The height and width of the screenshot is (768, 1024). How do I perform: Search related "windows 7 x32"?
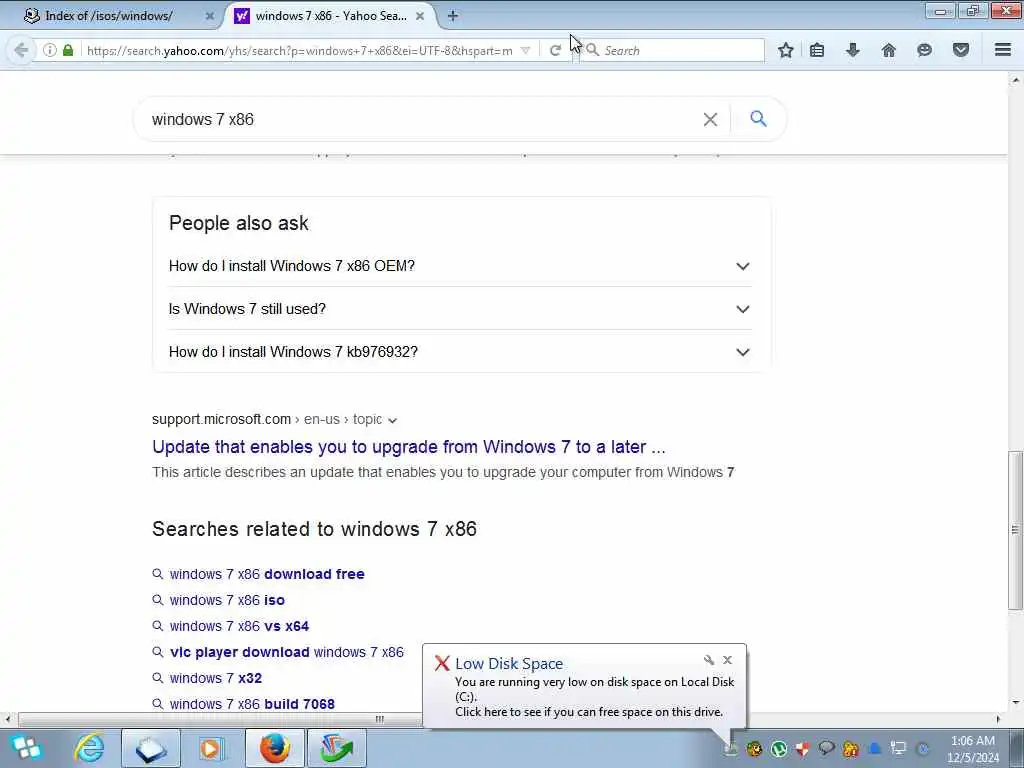pos(216,679)
